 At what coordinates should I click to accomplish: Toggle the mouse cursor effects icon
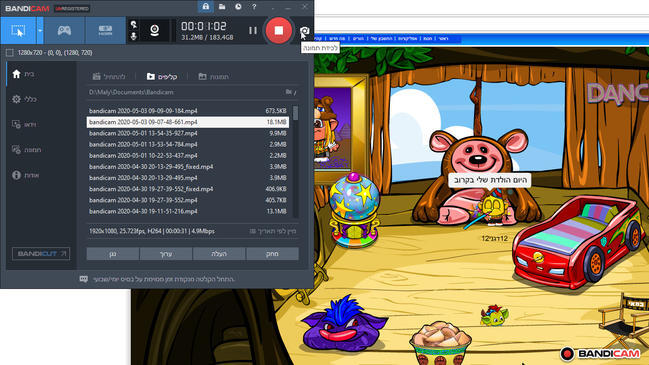click(134, 24)
